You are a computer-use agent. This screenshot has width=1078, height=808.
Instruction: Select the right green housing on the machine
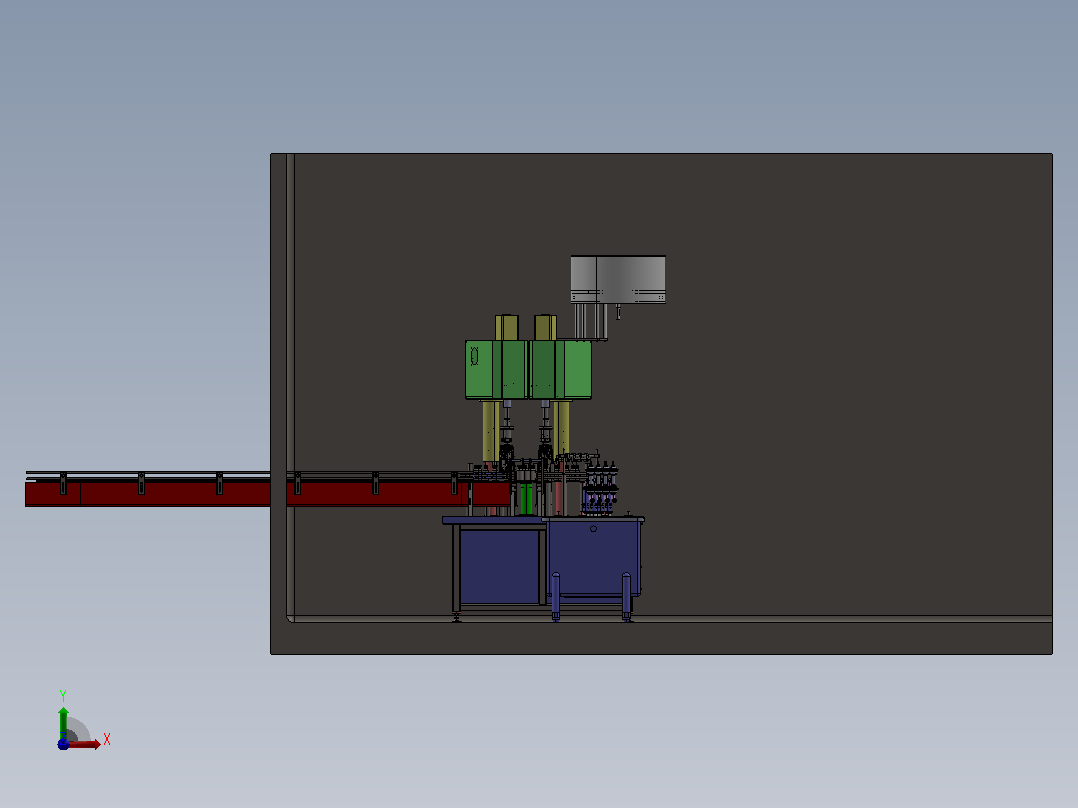click(560, 369)
